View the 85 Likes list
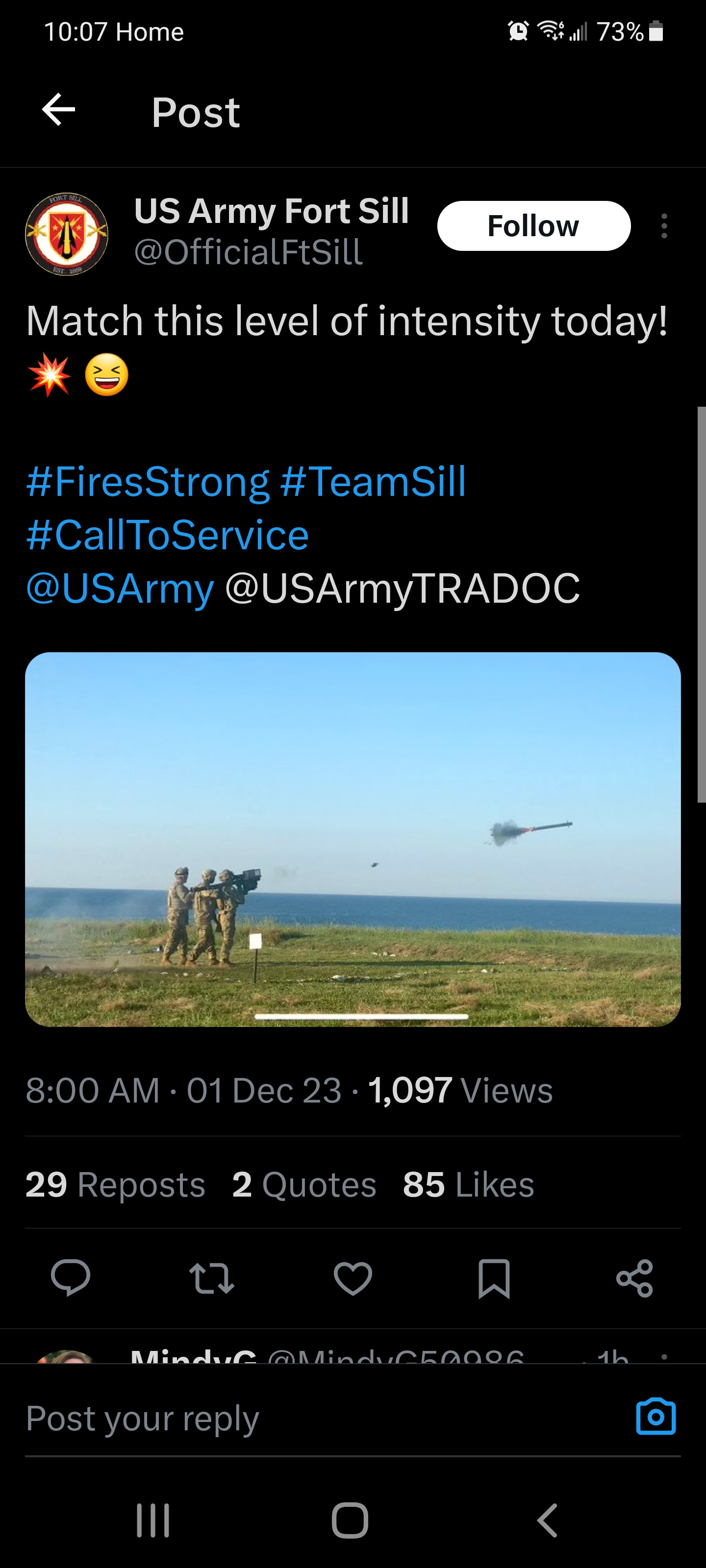 (x=468, y=1184)
